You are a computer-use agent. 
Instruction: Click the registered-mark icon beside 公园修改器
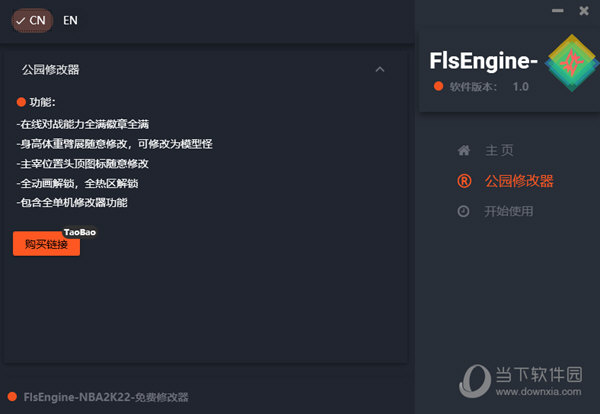(x=463, y=181)
